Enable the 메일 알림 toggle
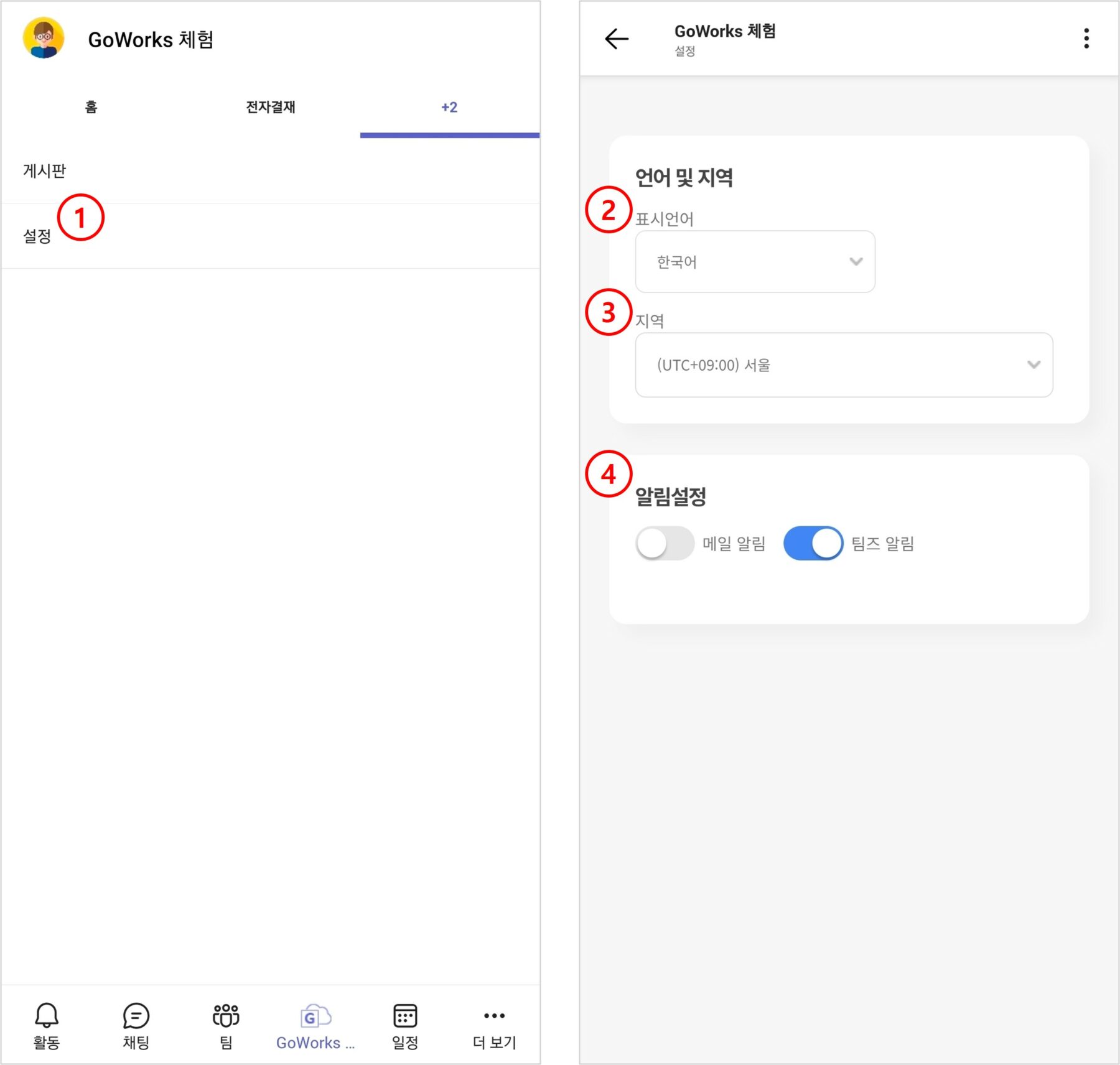The width and height of the screenshot is (1120, 1065). pyautogui.click(x=665, y=544)
